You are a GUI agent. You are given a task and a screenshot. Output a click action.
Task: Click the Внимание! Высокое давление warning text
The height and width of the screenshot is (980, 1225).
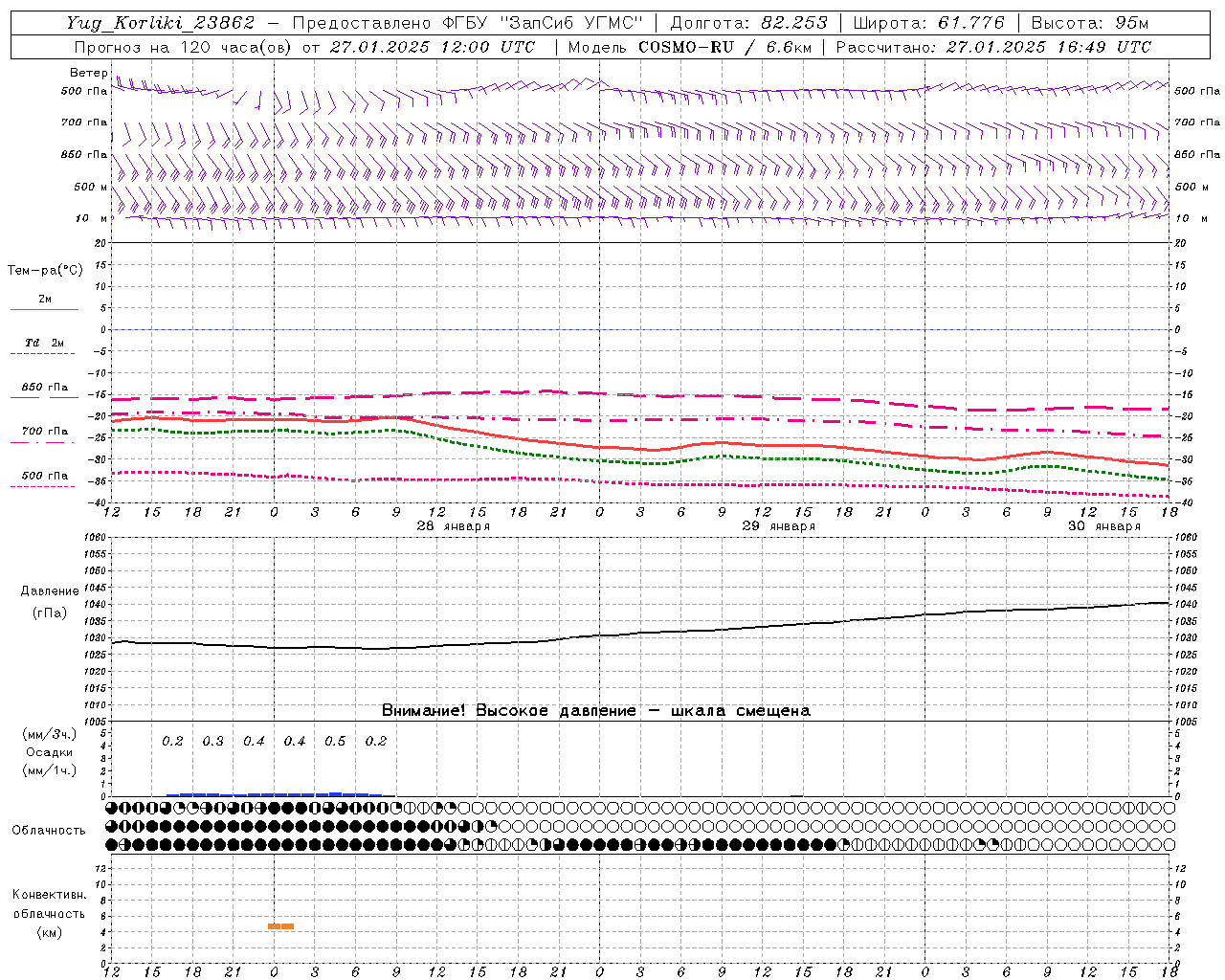[596, 711]
